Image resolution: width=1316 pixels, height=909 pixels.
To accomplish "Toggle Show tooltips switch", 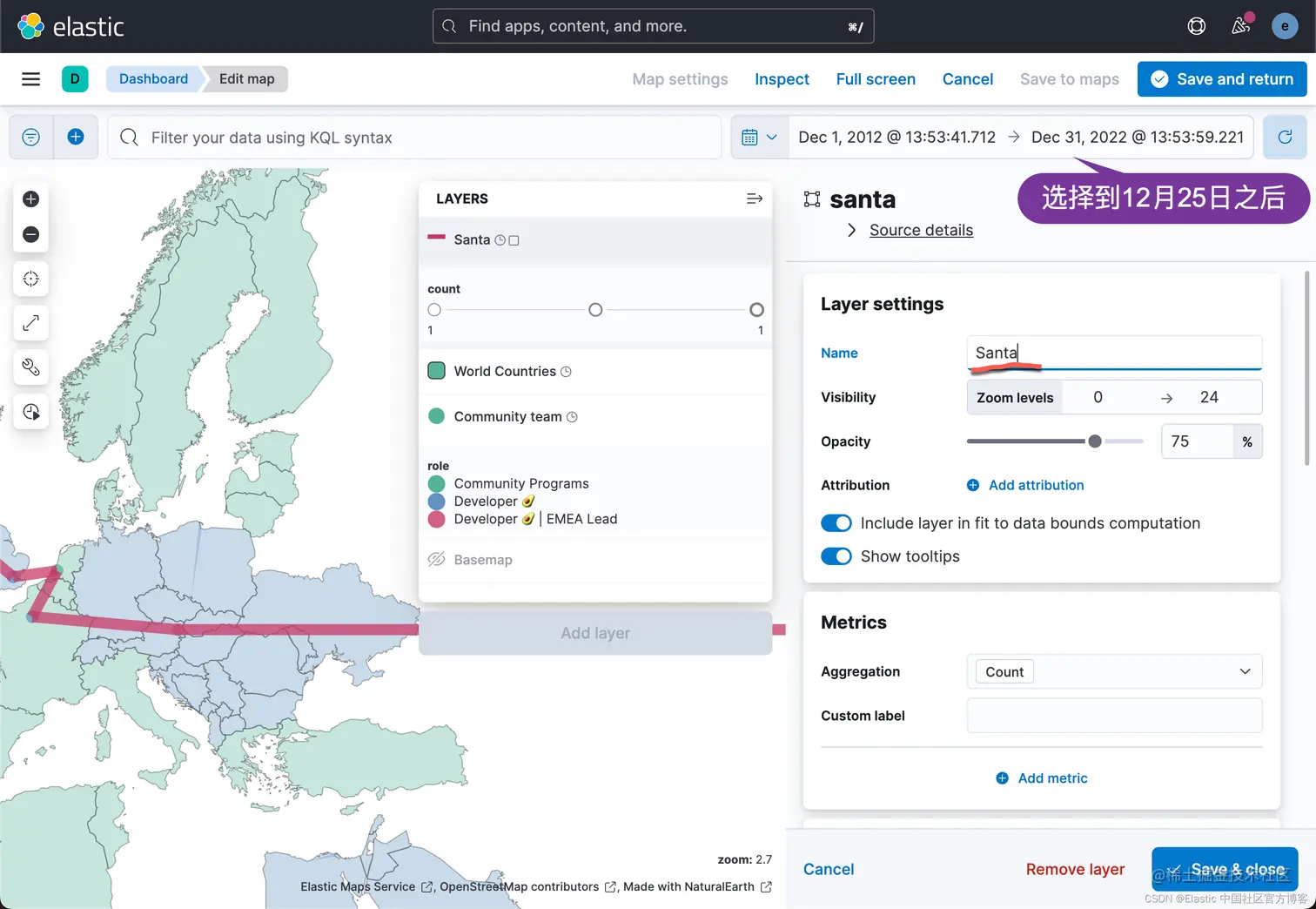I will click(836, 556).
